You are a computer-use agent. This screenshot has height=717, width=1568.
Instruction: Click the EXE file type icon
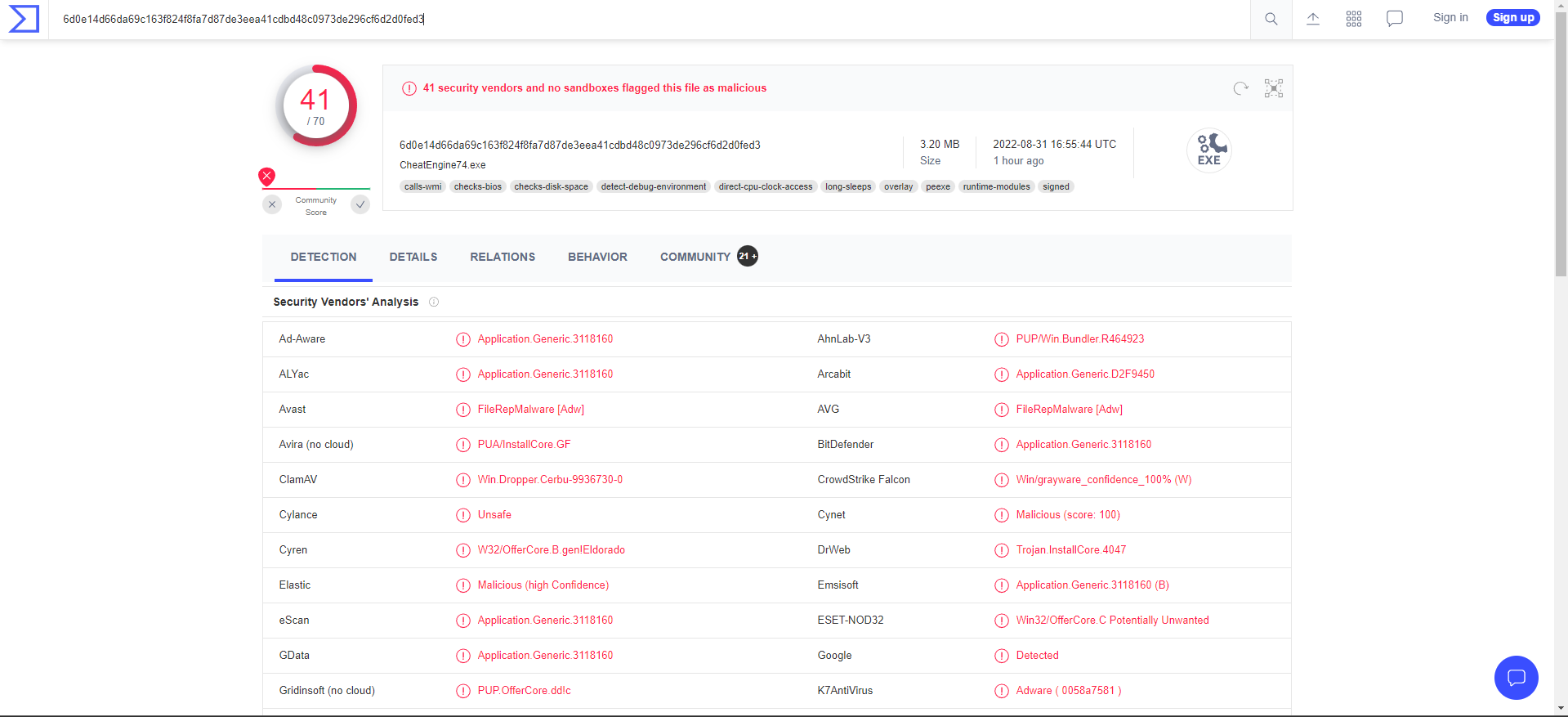1209,150
